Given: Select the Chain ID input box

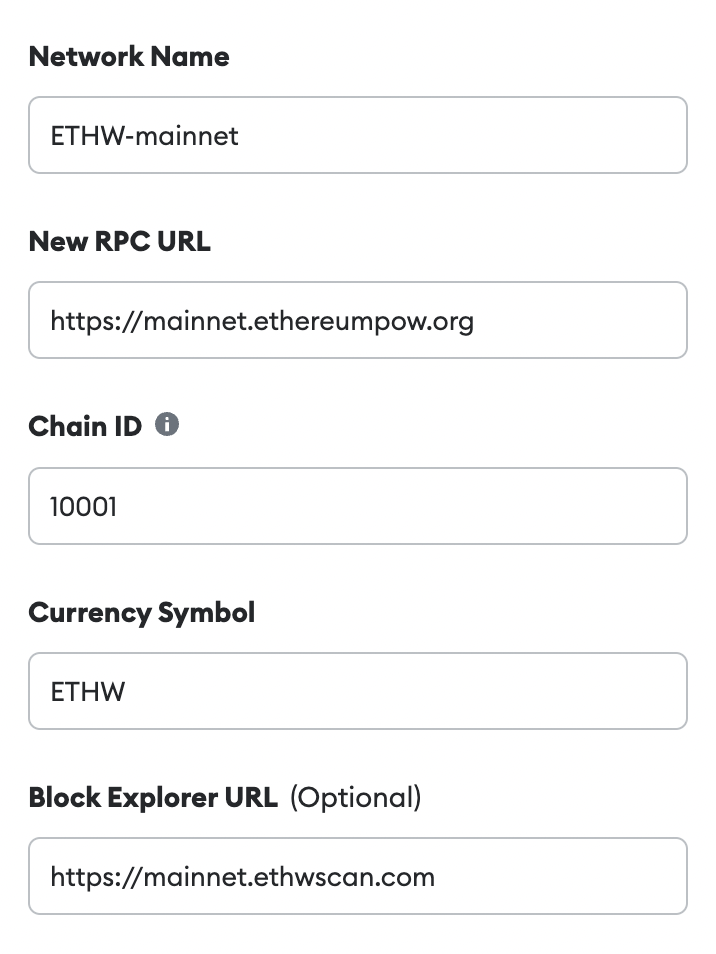Looking at the screenshot, I should (x=358, y=506).
